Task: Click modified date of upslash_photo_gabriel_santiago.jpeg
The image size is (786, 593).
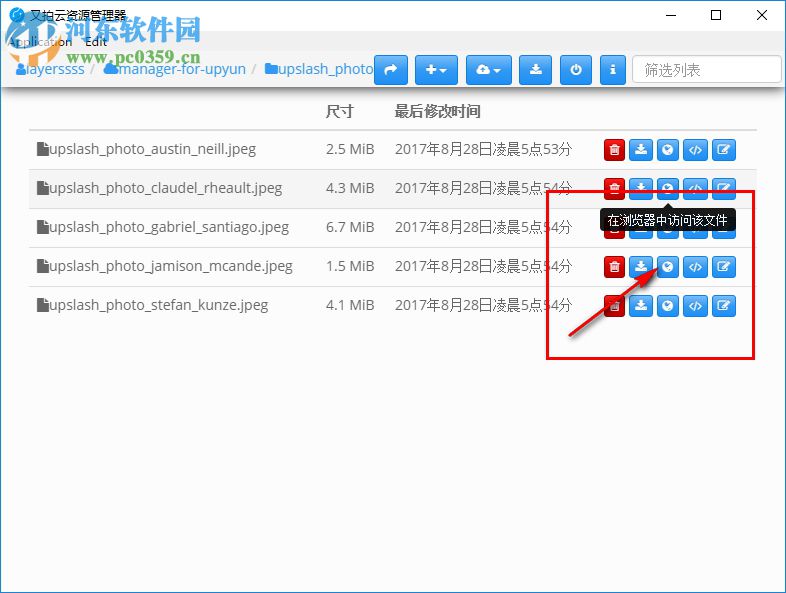Action: 483,227
